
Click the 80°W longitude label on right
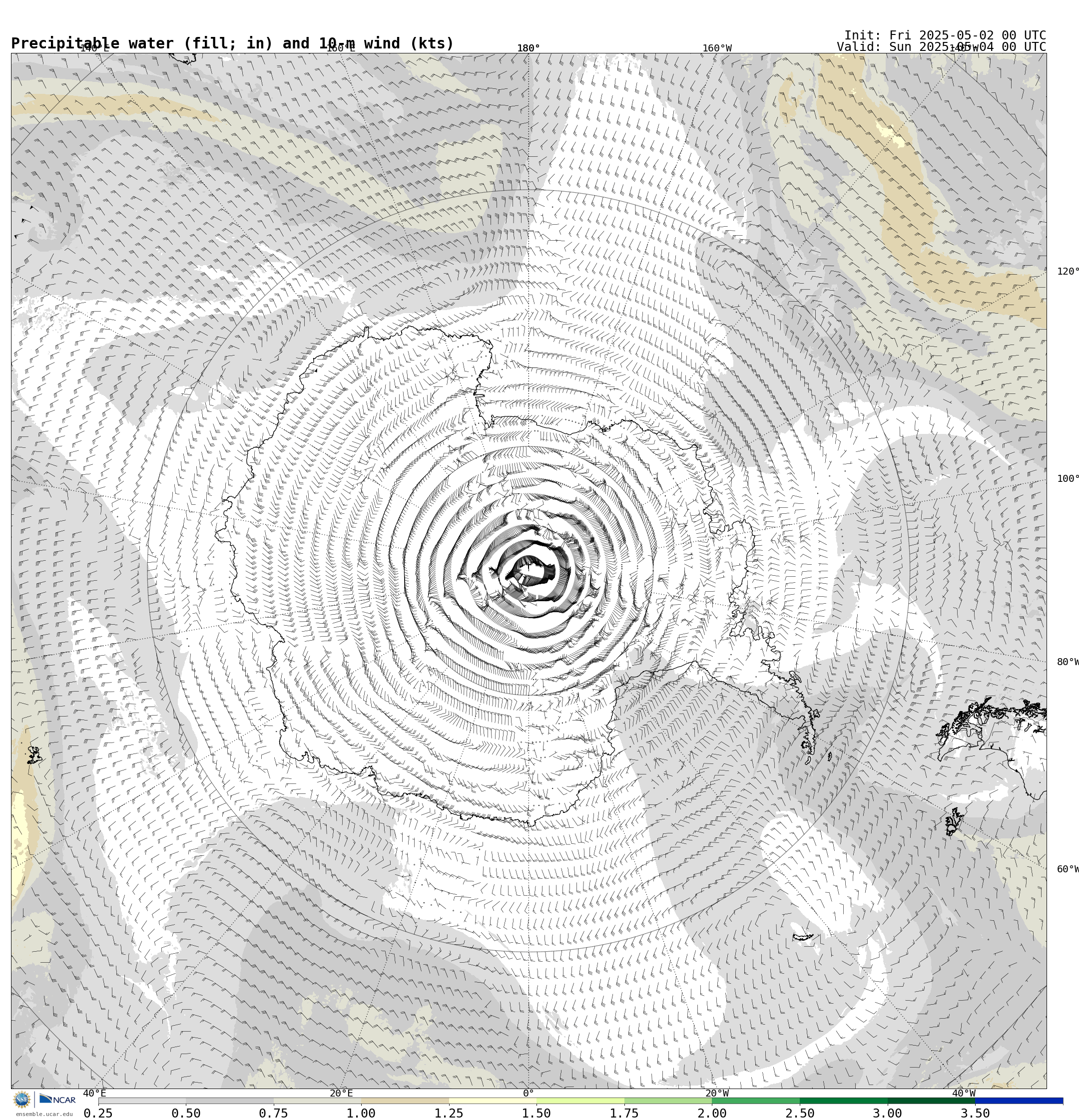click(1068, 662)
